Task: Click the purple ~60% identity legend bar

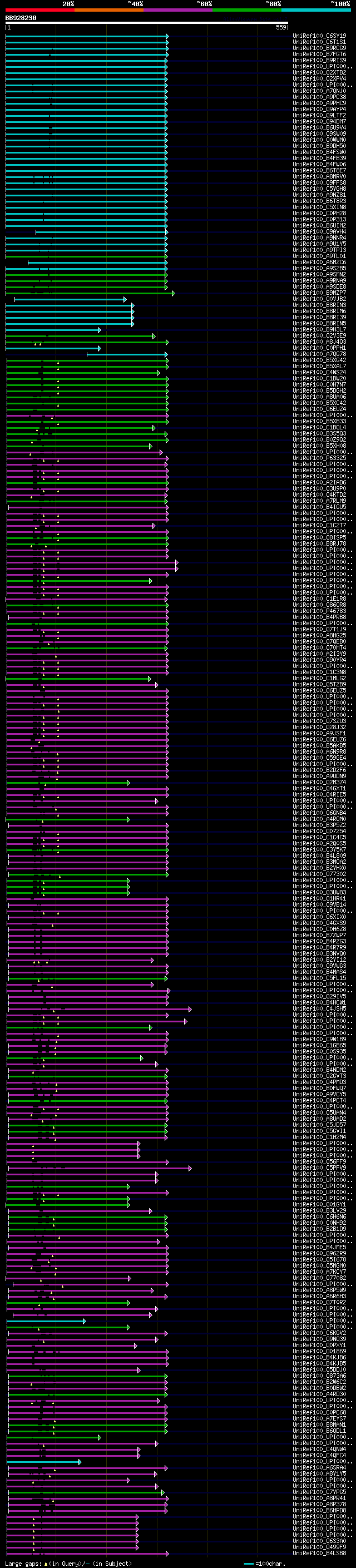Action: 179,10
